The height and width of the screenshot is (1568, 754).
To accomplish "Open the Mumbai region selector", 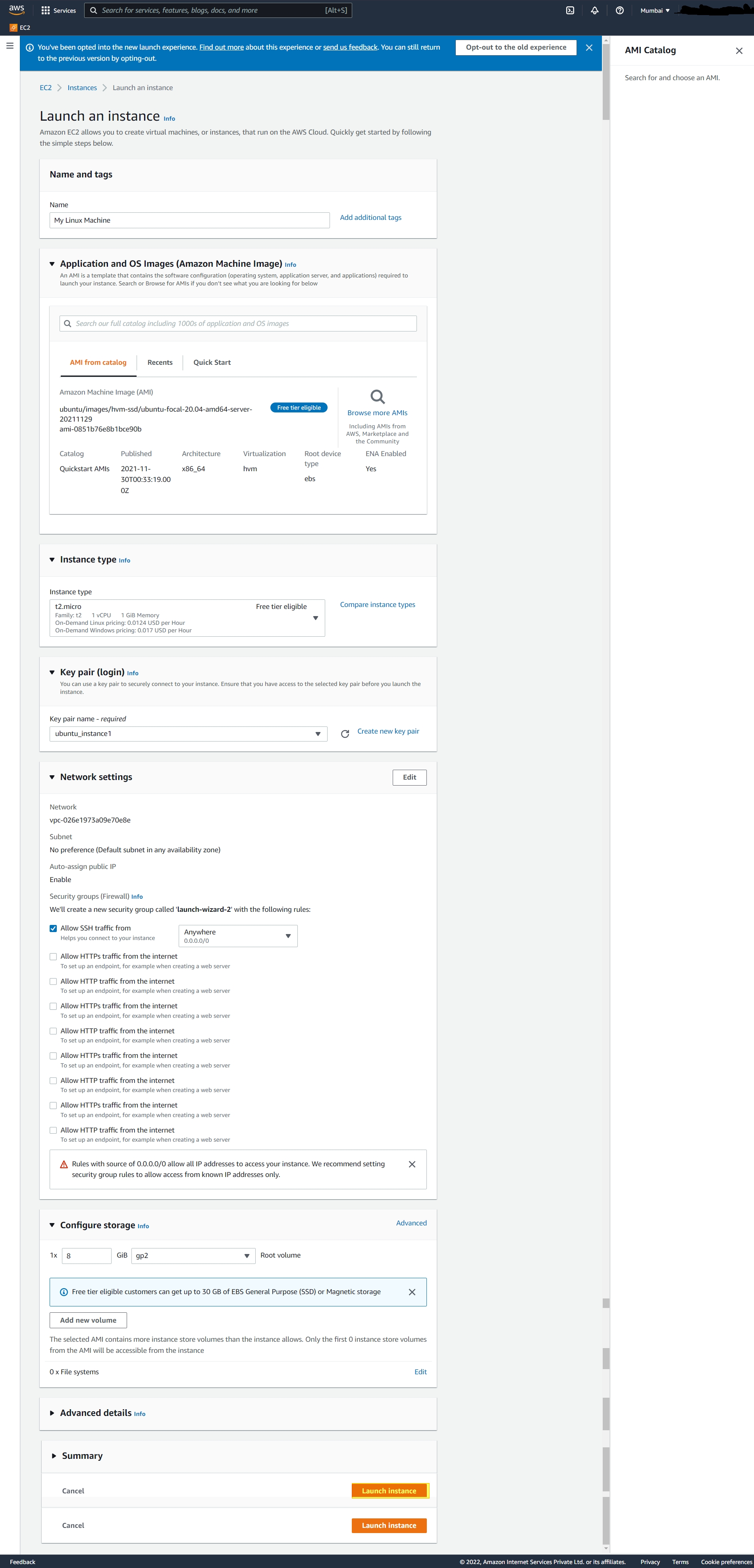I will pyautogui.click(x=655, y=10).
